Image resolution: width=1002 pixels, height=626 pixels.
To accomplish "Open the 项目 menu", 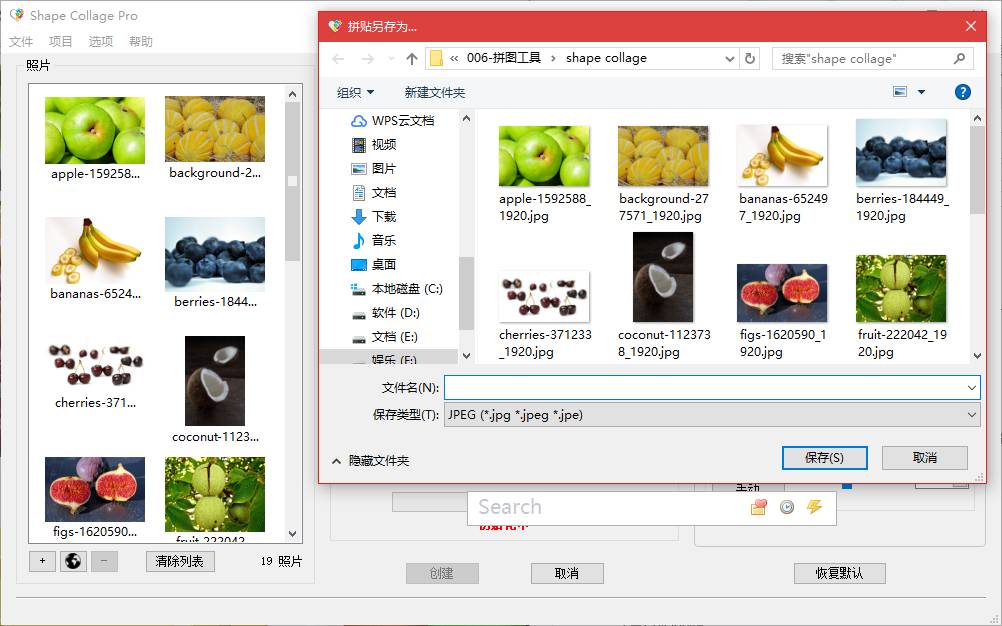I will pos(61,42).
